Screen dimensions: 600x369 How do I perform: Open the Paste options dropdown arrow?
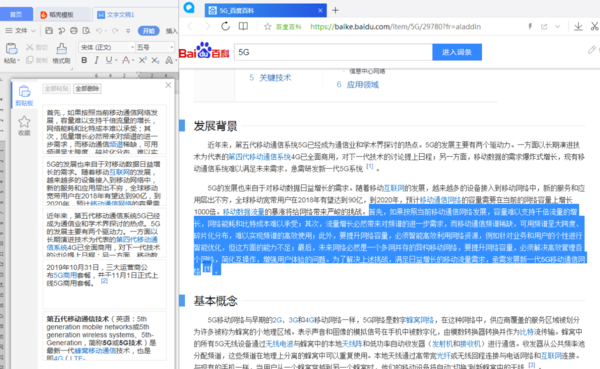[18, 60]
